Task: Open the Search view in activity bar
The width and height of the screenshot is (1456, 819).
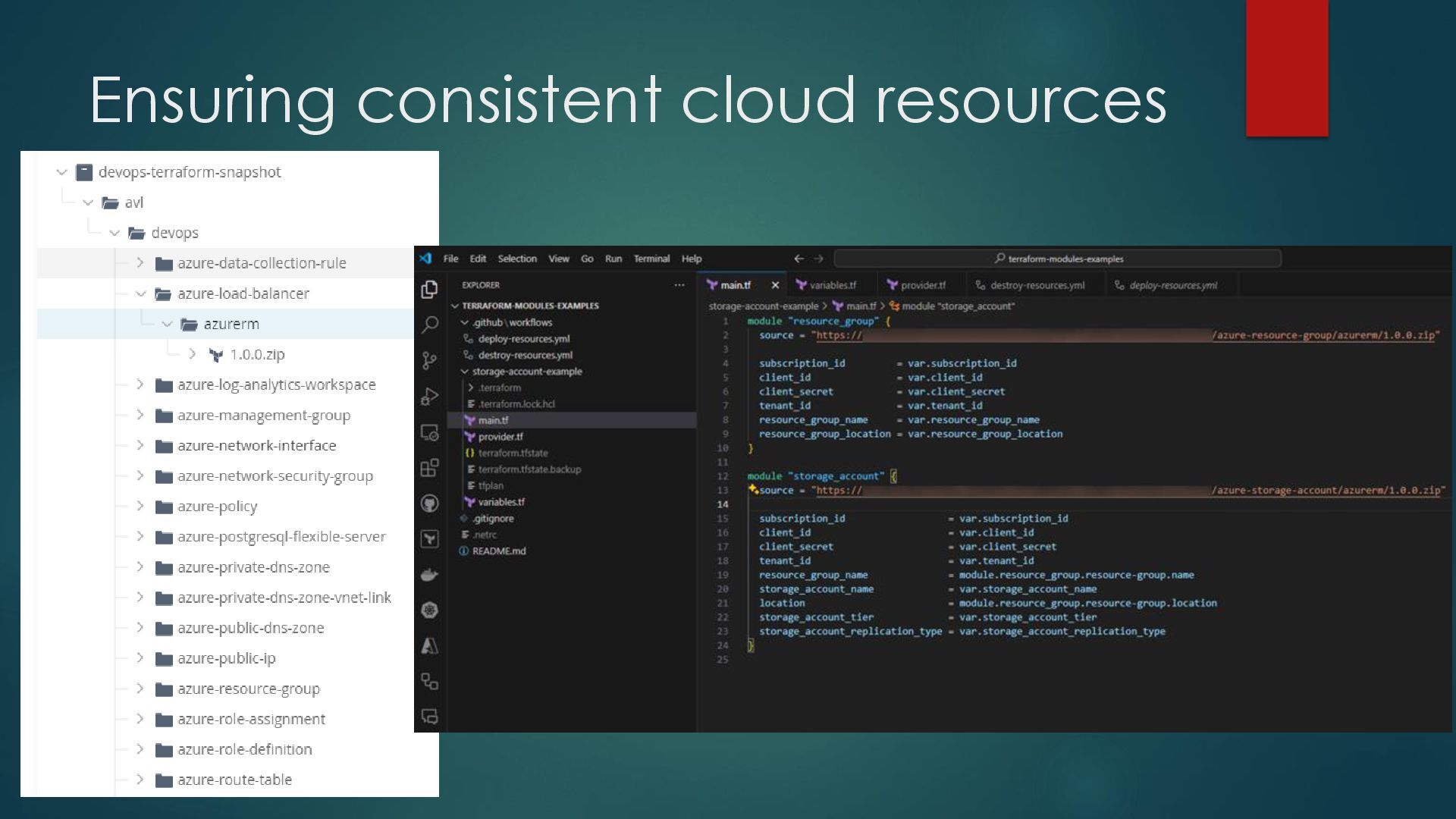Action: coord(429,325)
